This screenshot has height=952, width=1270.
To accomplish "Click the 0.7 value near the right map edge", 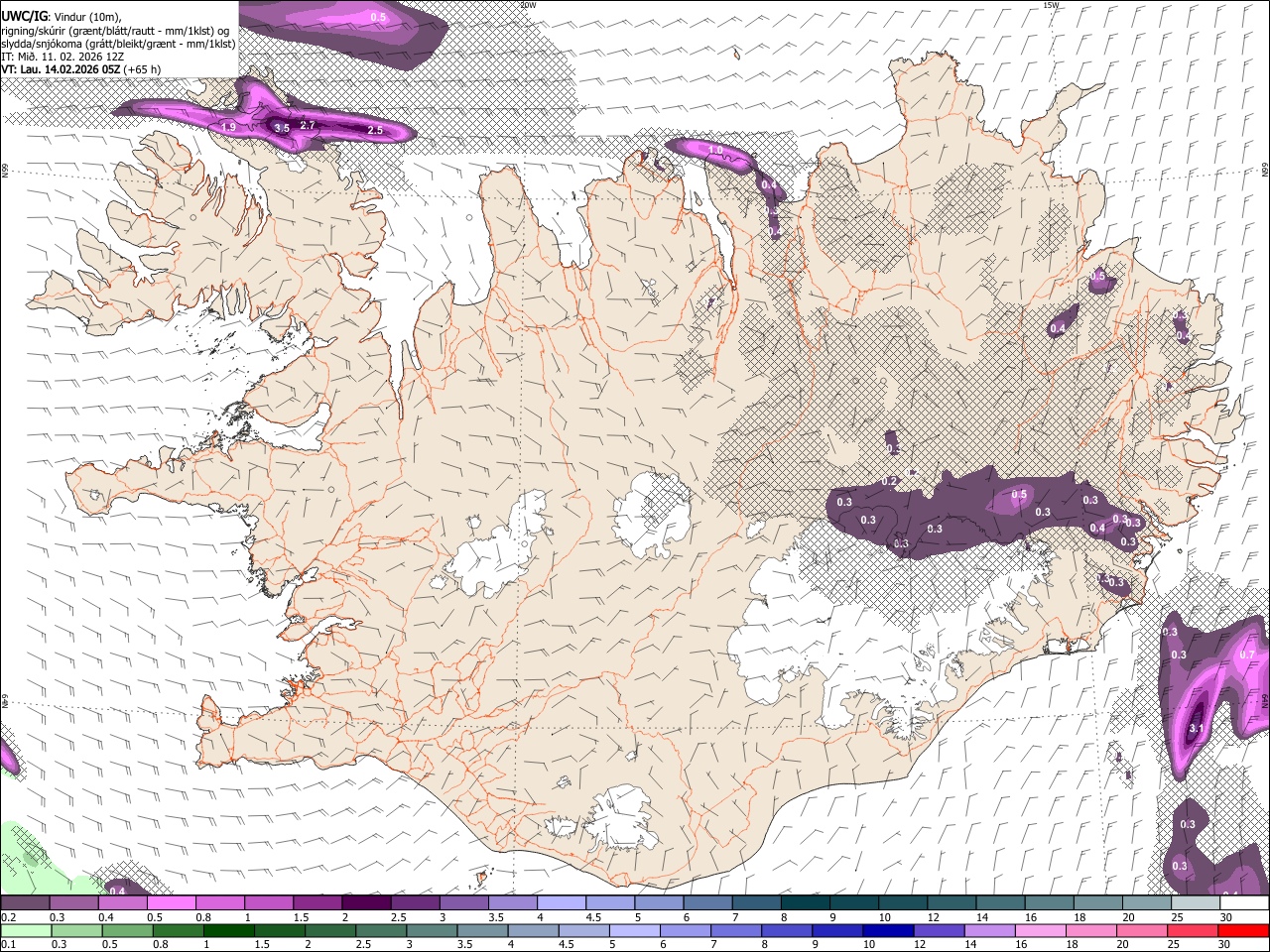I will pos(1247,654).
